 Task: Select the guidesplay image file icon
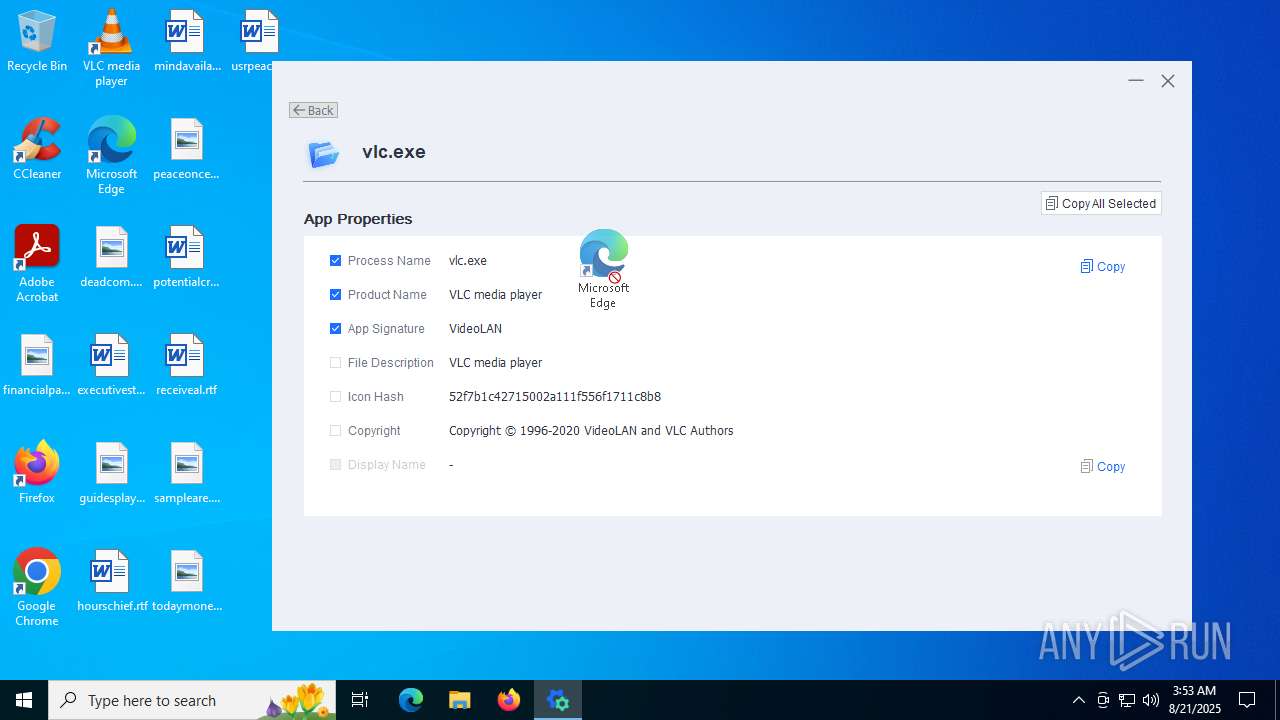coord(111,473)
